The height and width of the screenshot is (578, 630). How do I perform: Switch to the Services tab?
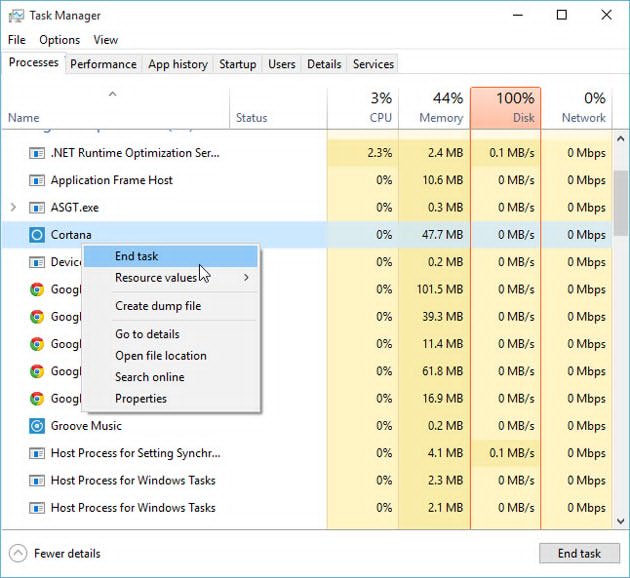click(373, 64)
